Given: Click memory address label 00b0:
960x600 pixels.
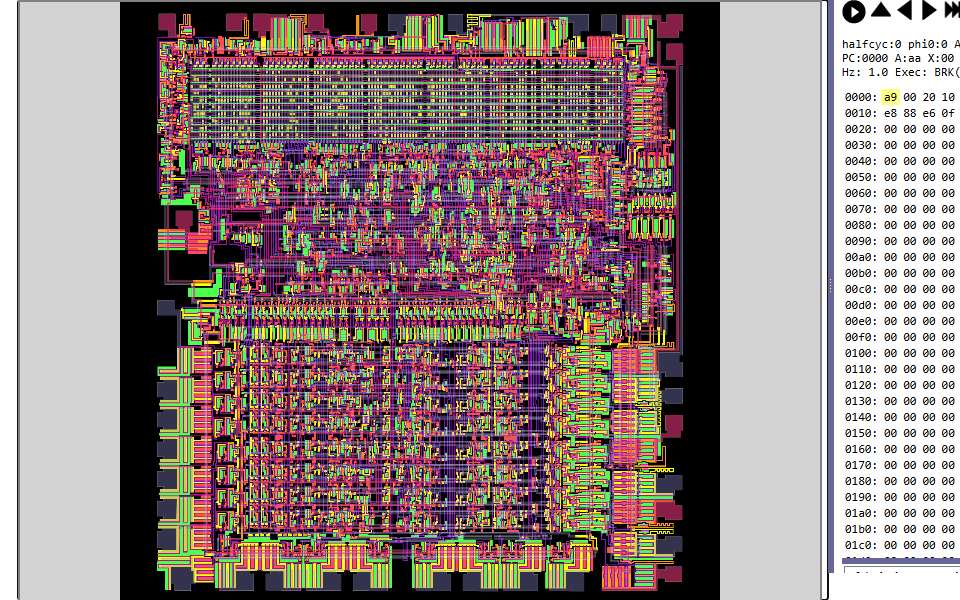Looking at the screenshot, I should [x=861, y=273].
